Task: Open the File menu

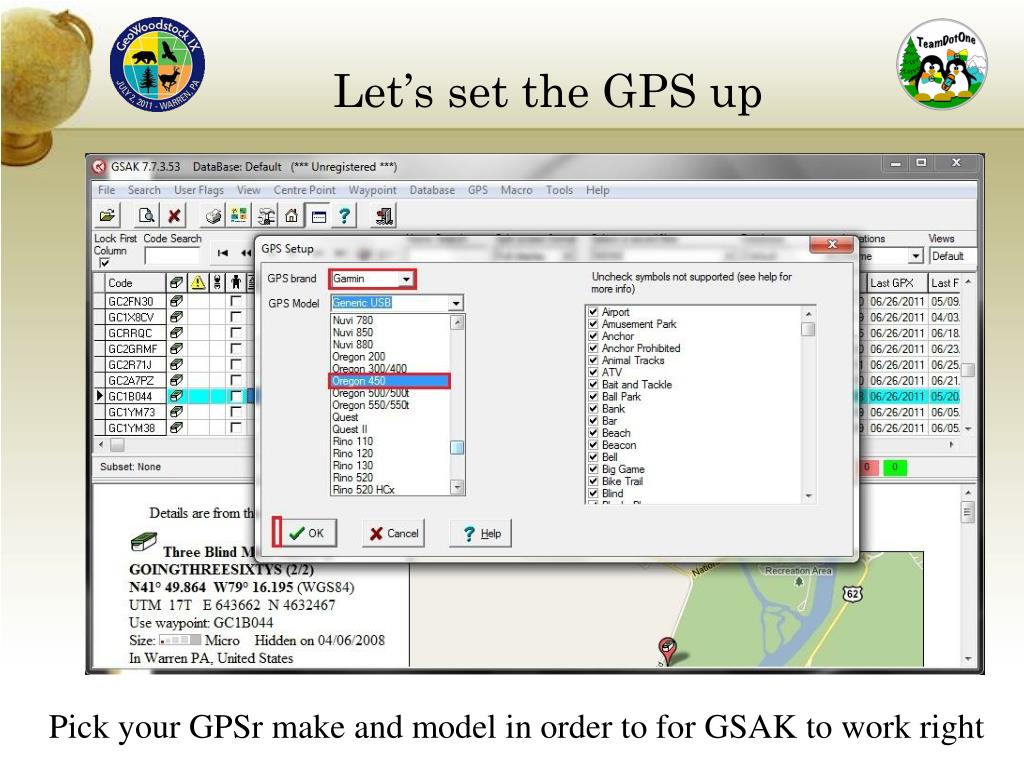Action: (x=106, y=190)
